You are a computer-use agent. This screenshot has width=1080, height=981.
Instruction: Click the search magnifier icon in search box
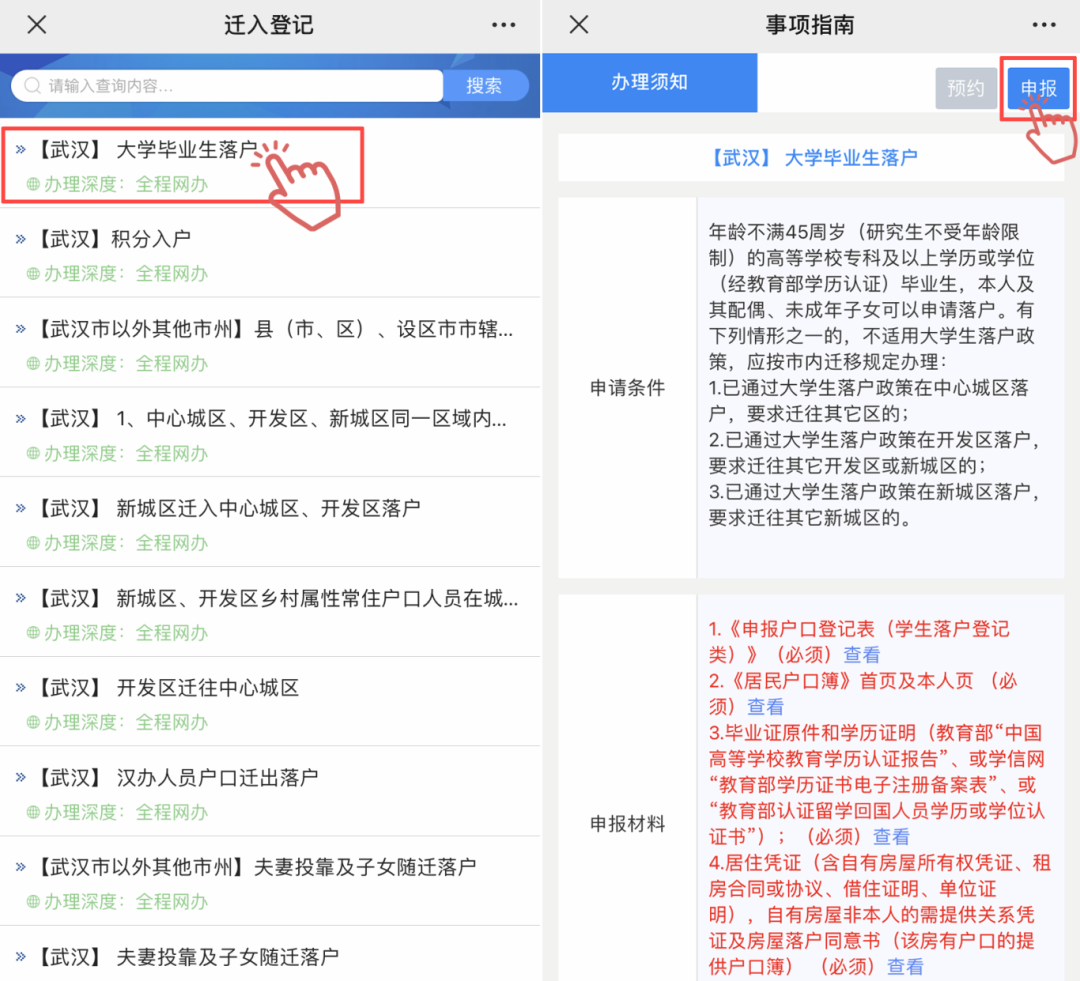(x=32, y=86)
